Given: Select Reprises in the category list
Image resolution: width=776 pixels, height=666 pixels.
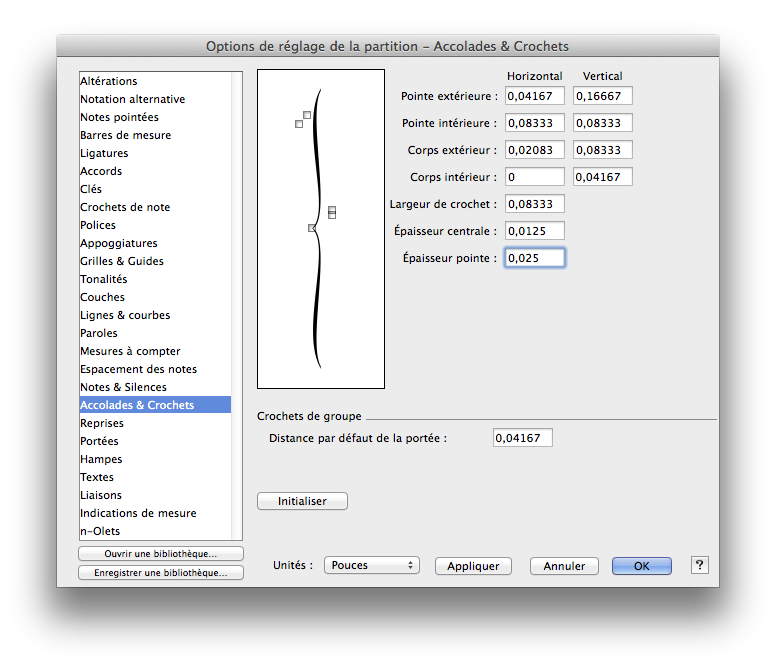Looking at the screenshot, I should click(102, 423).
